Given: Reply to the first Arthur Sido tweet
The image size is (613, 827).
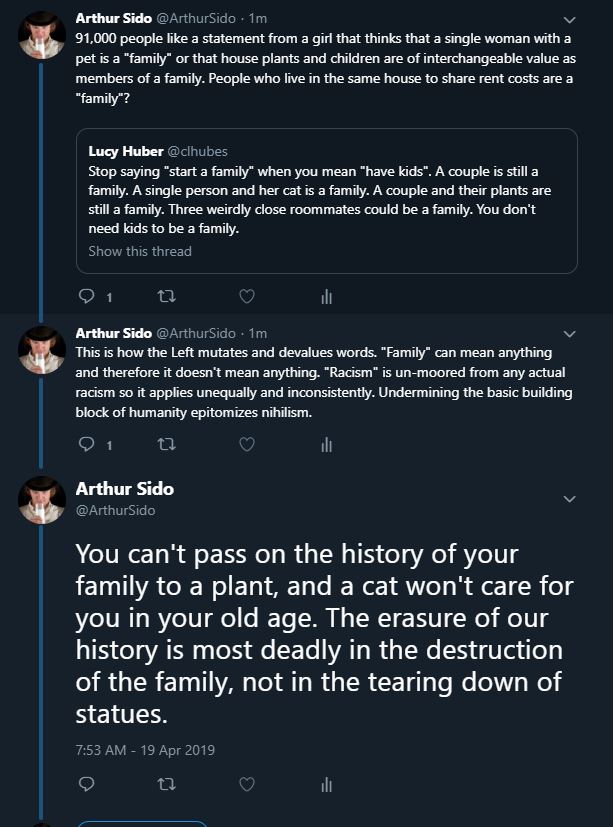Looking at the screenshot, I should (87, 296).
